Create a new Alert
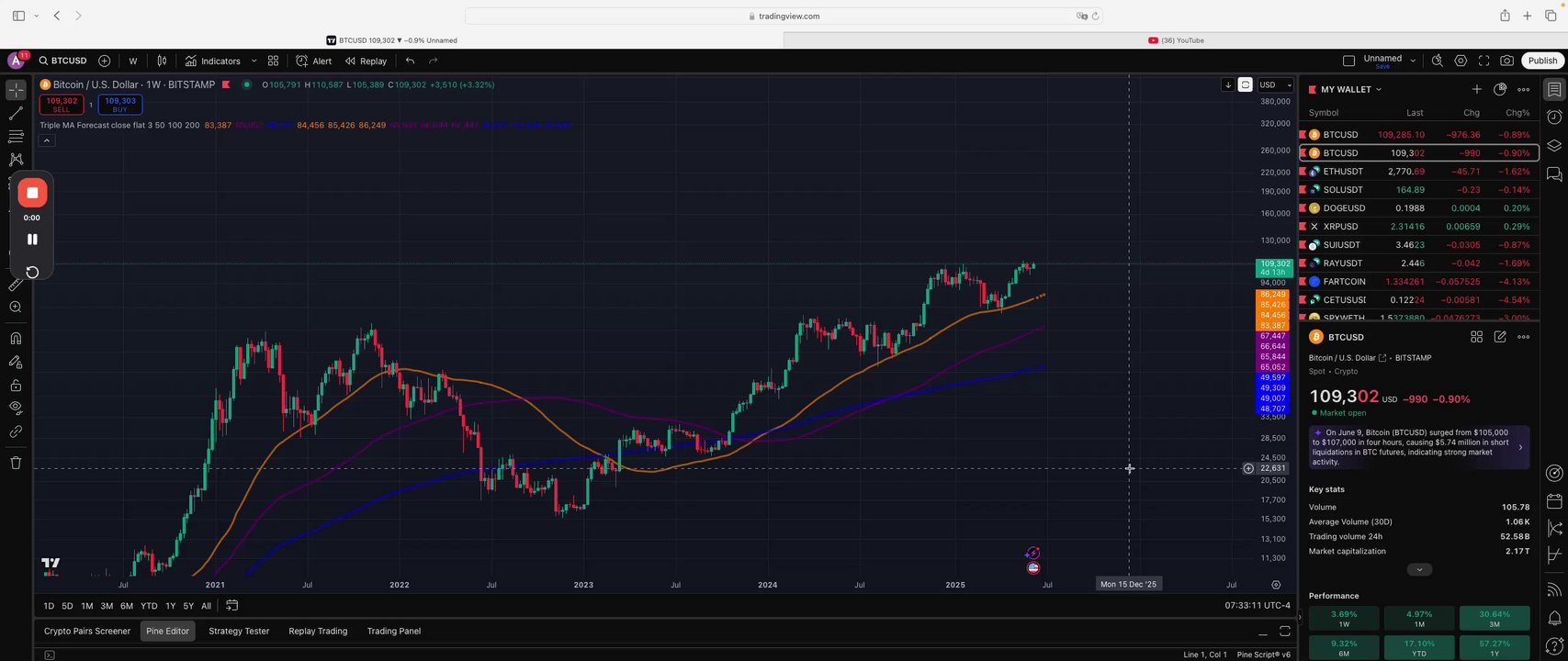 [x=314, y=61]
